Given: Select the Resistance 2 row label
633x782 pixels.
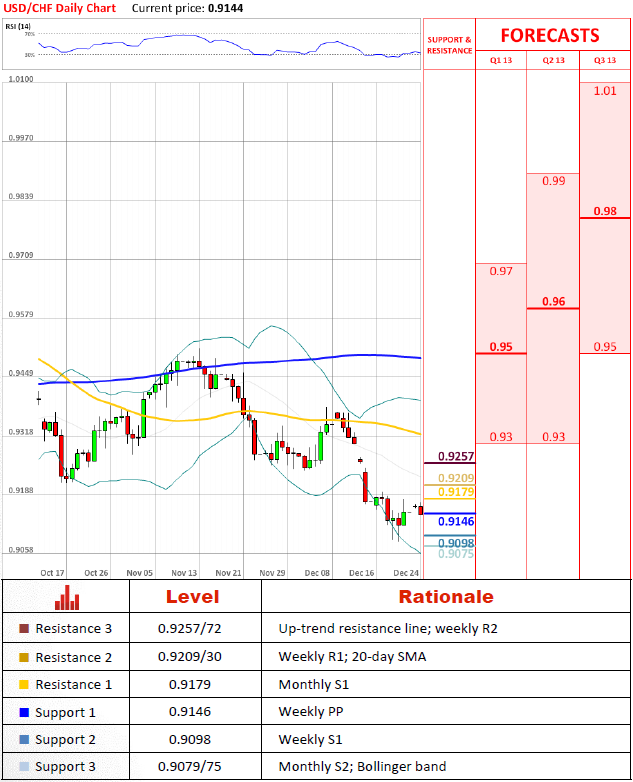Looking at the screenshot, I should (x=73, y=657).
